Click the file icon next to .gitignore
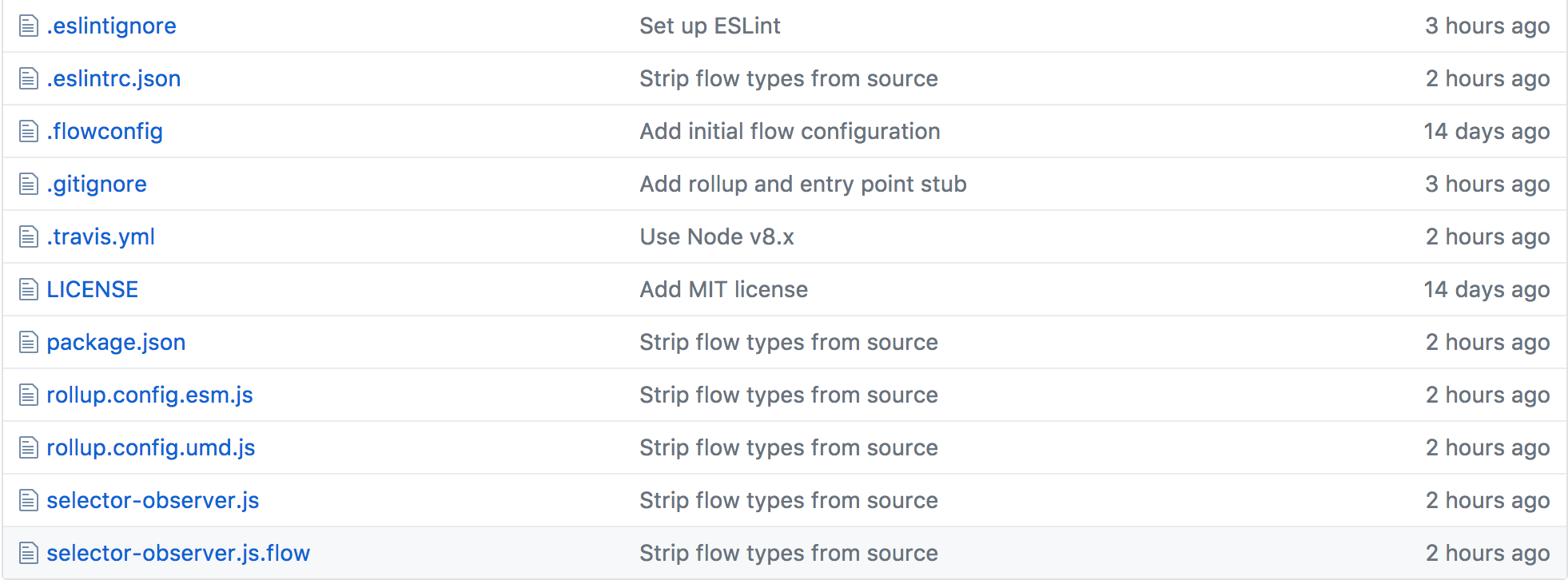The height and width of the screenshot is (580, 1568). pyautogui.click(x=29, y=185)
